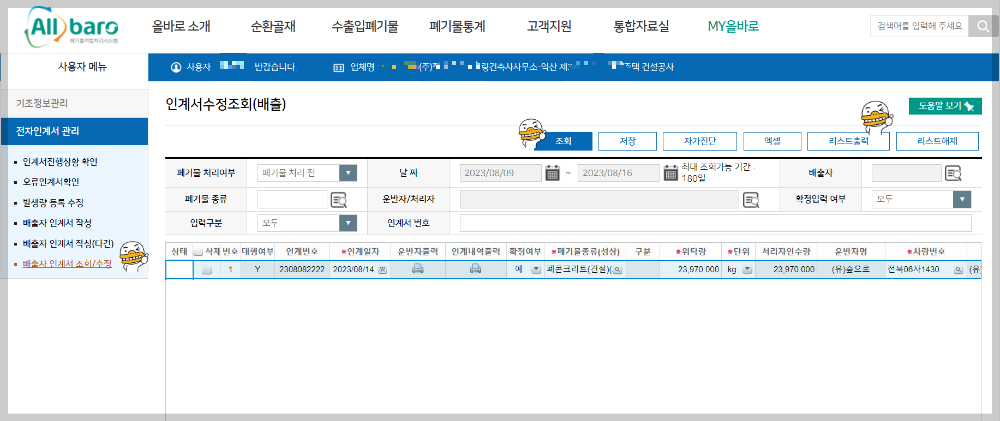Tick the delete checkbox in row 1

click(x=207, y=270)
